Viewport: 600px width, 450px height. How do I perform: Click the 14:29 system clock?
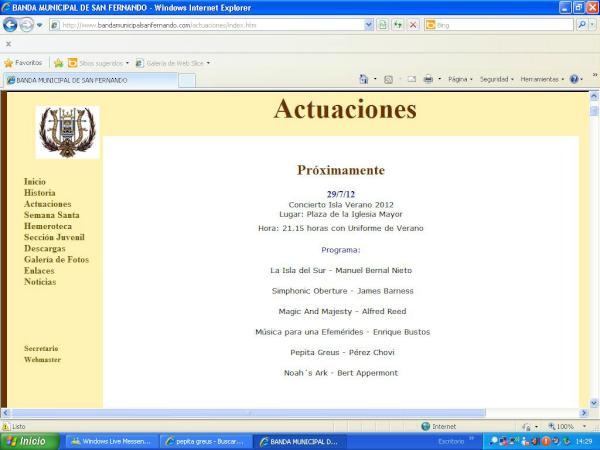click(584, 442)
